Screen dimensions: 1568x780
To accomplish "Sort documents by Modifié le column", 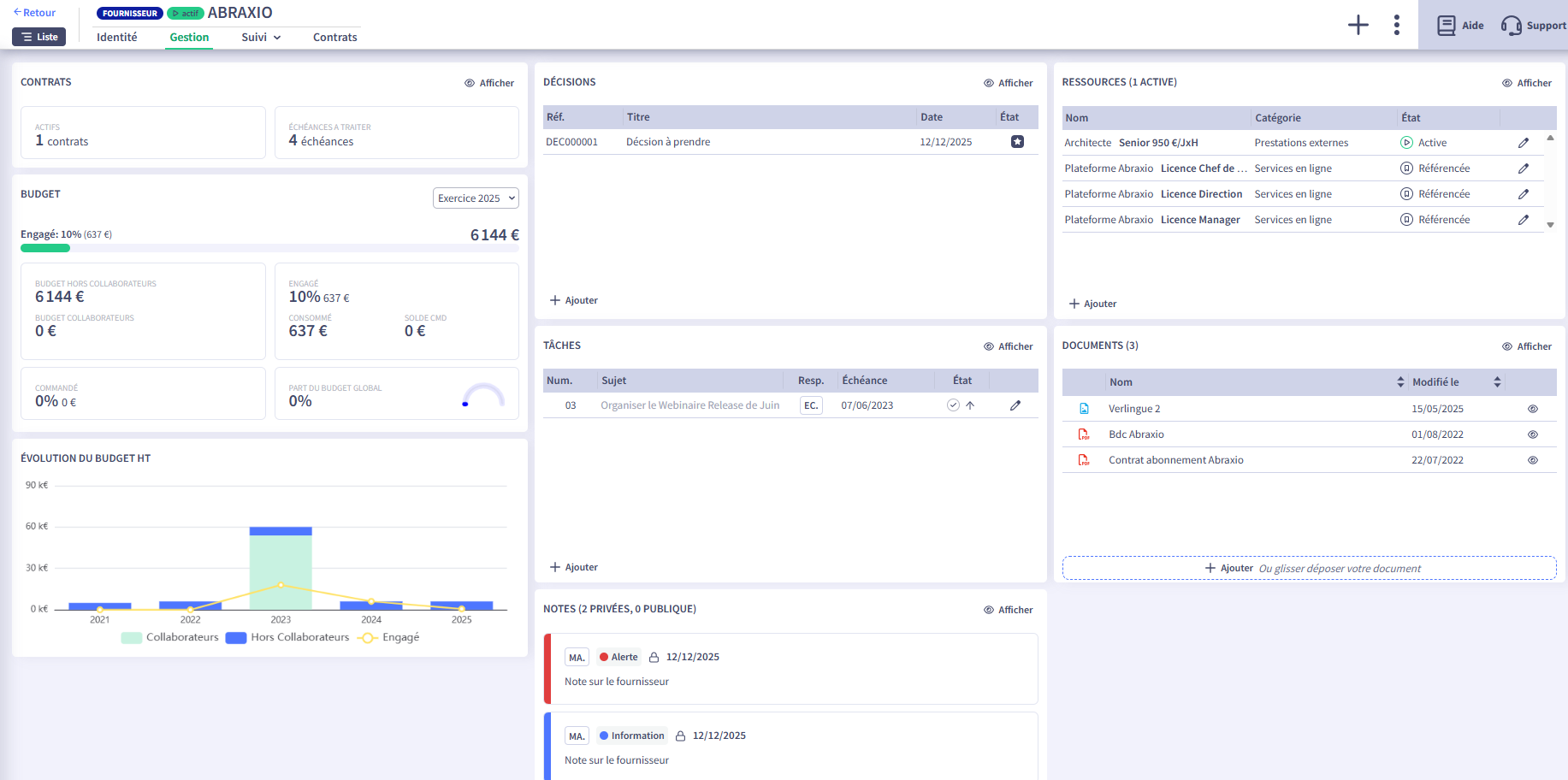I will point(1497,382).
